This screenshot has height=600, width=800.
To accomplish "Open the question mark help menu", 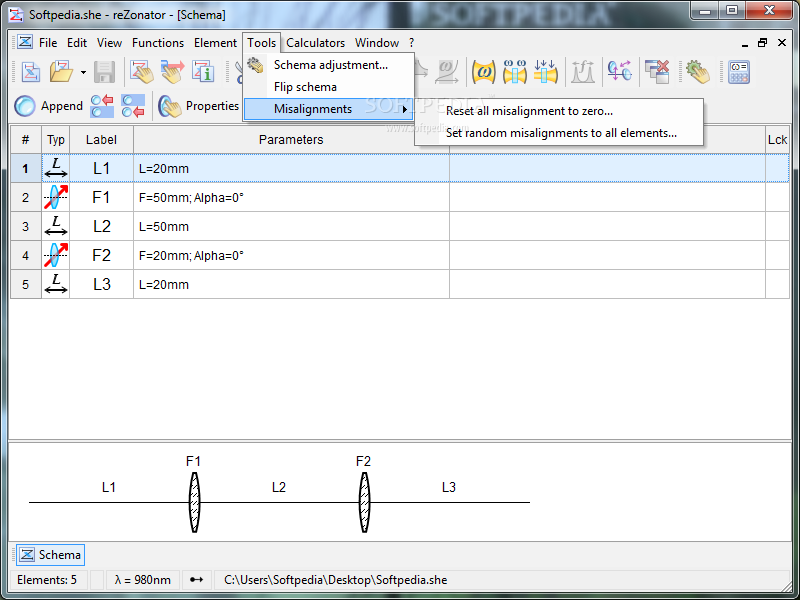I will (411, 43).
